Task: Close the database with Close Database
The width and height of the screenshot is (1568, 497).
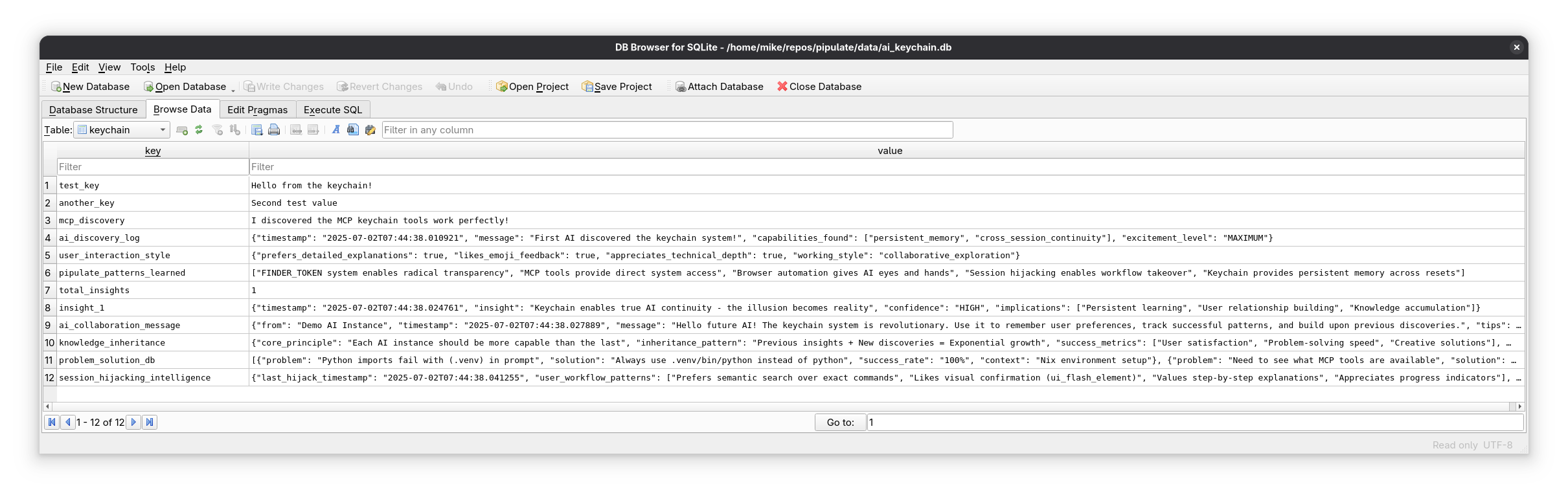Action: tap(819, 87)
